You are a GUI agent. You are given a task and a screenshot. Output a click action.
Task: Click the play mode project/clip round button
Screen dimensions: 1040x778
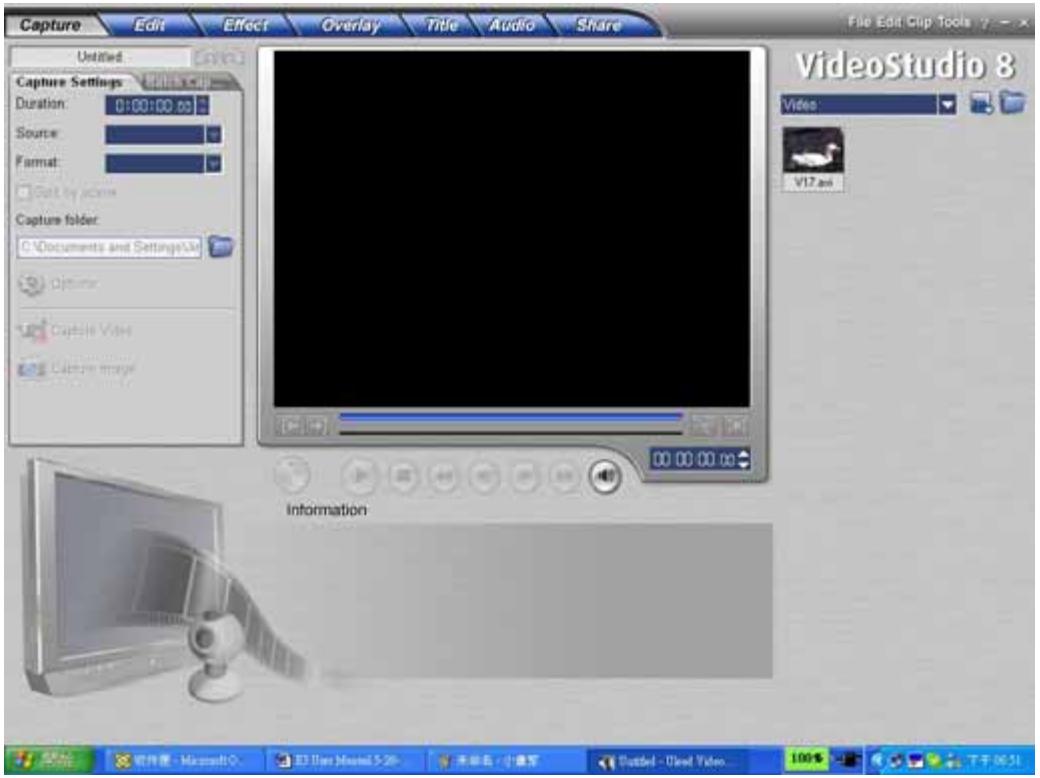click(x=292, y=475)
